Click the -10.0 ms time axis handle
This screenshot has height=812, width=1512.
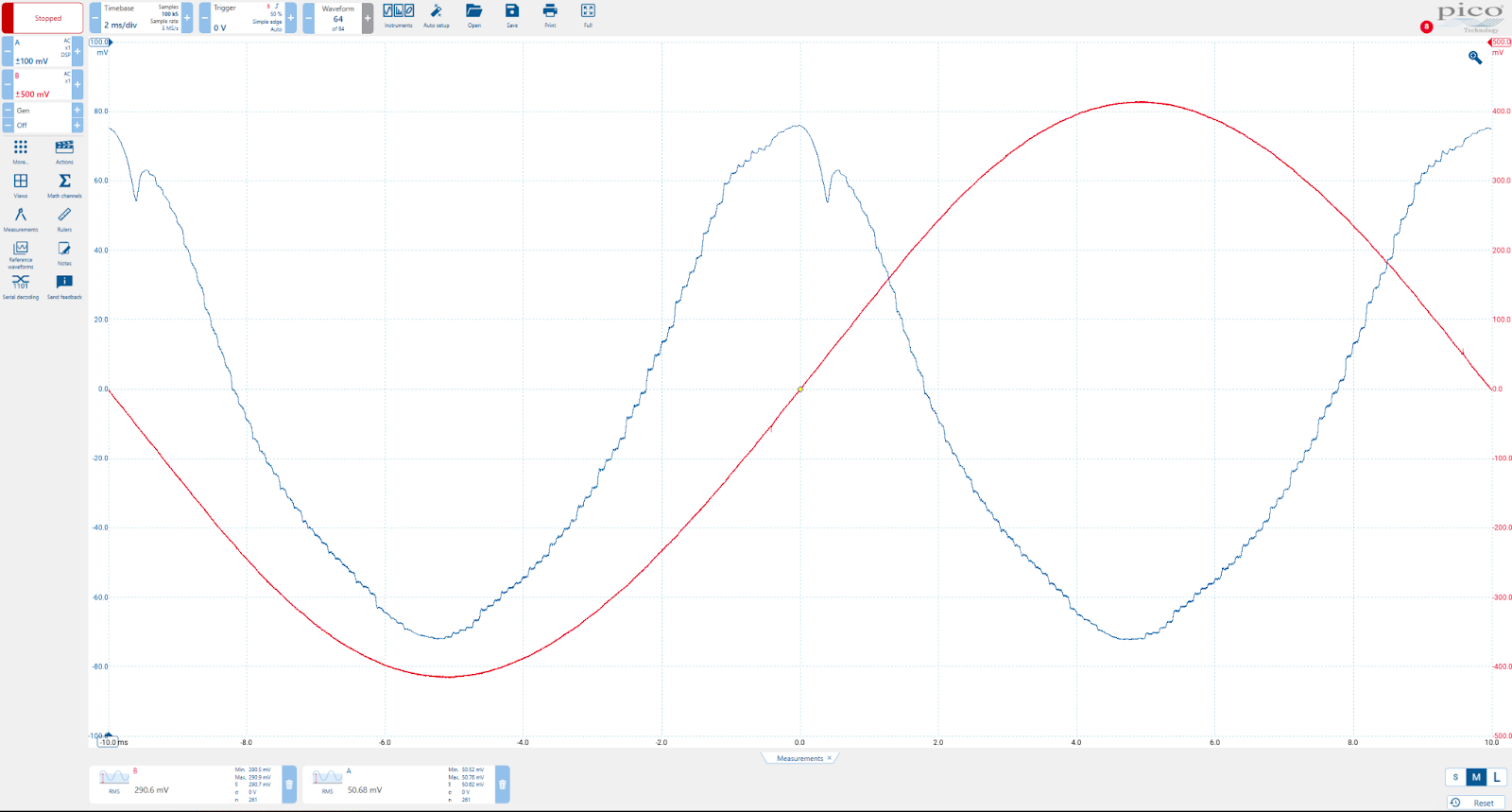[x=109, y=742]
